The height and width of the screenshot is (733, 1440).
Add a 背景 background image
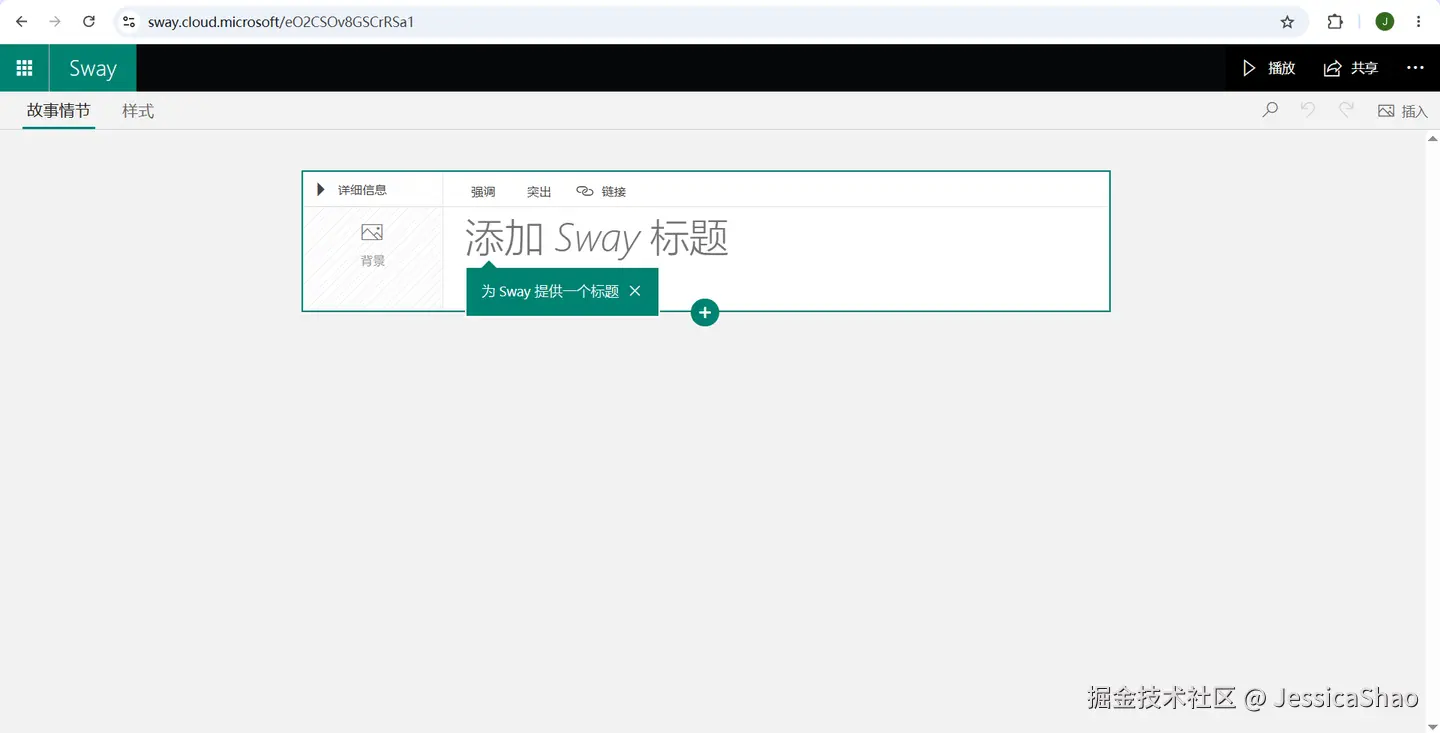[373, 246]
